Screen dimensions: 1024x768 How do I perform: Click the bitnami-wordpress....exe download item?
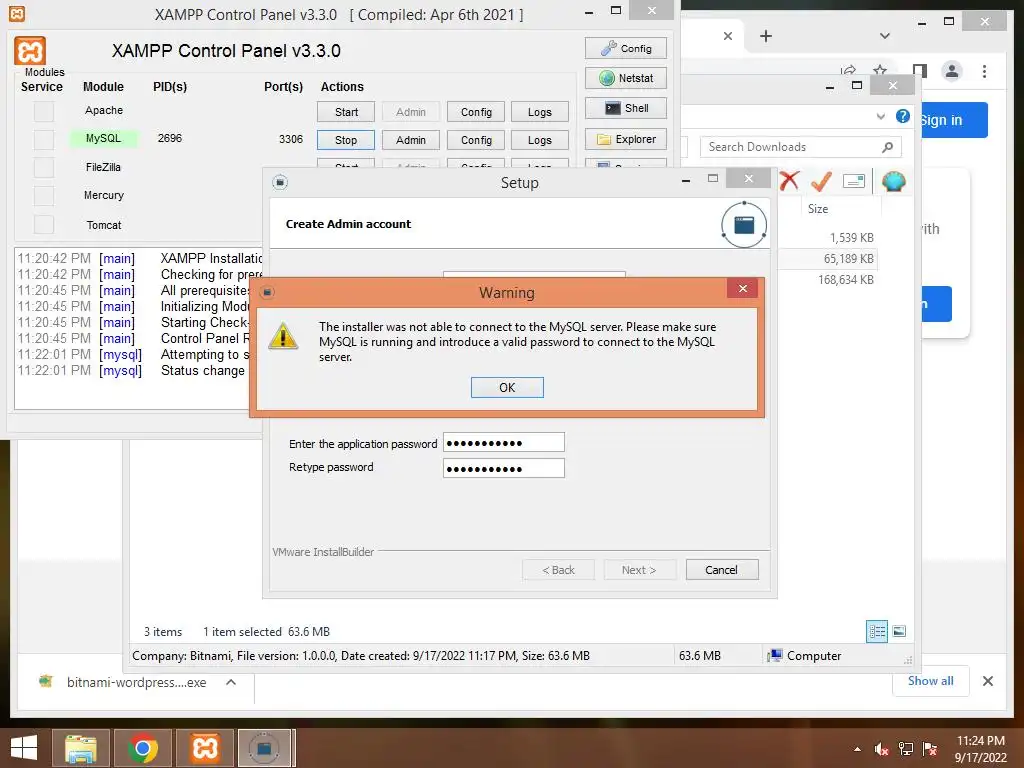[x=136, y=682]
